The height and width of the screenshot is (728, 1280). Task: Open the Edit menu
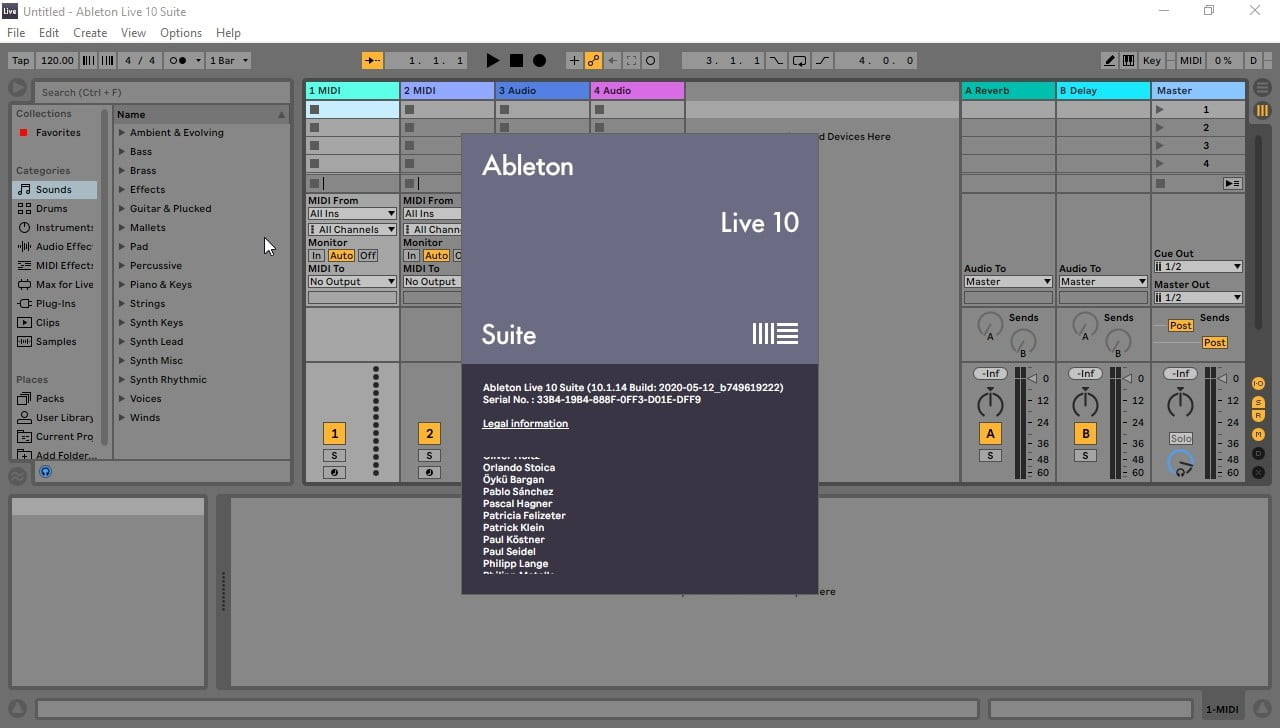49,33
